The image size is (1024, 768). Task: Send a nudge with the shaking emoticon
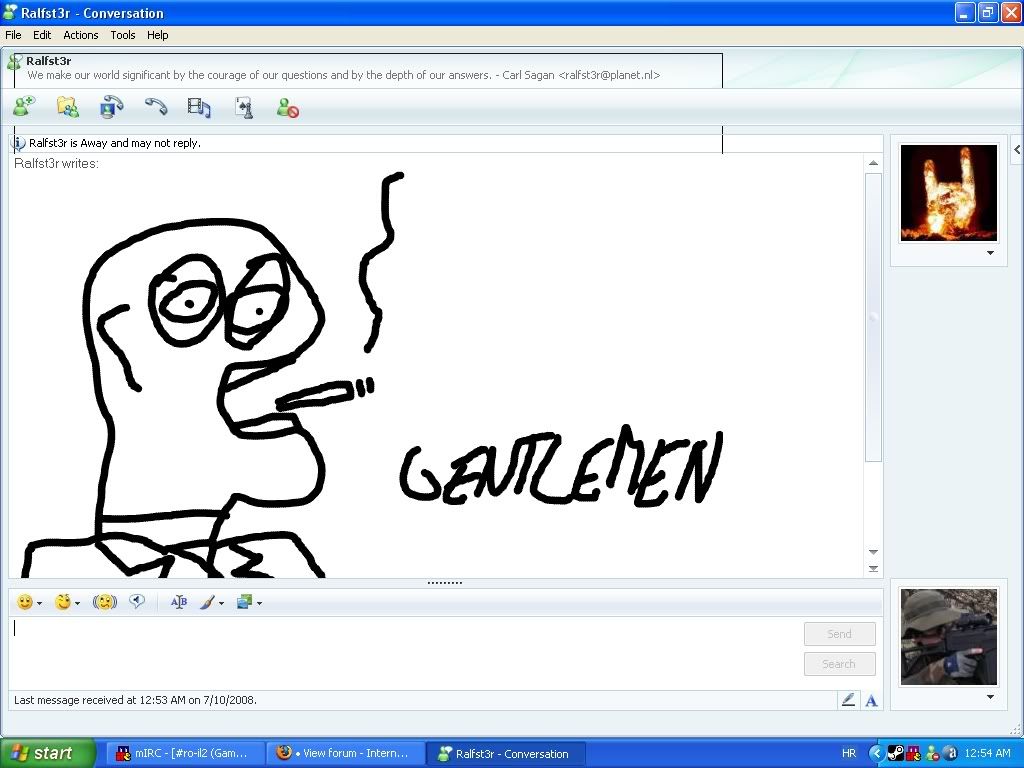tap(104, 602)
